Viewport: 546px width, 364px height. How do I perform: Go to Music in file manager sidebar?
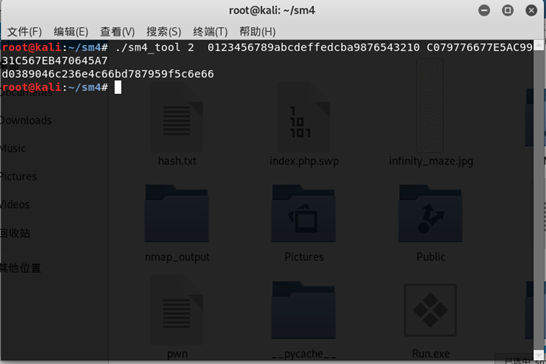pyautogui.click(x=13, y=149)
